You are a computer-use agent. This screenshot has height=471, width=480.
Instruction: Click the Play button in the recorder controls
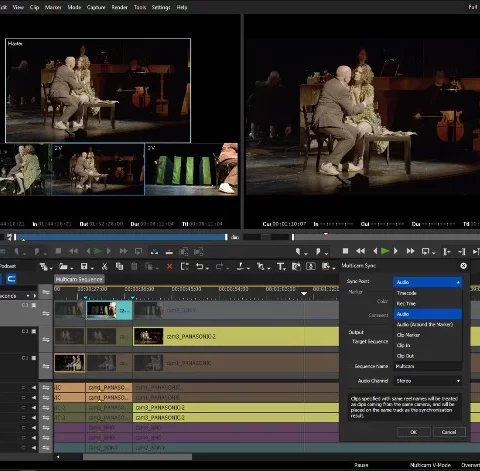pyautogui.click(x=385, y=251)
